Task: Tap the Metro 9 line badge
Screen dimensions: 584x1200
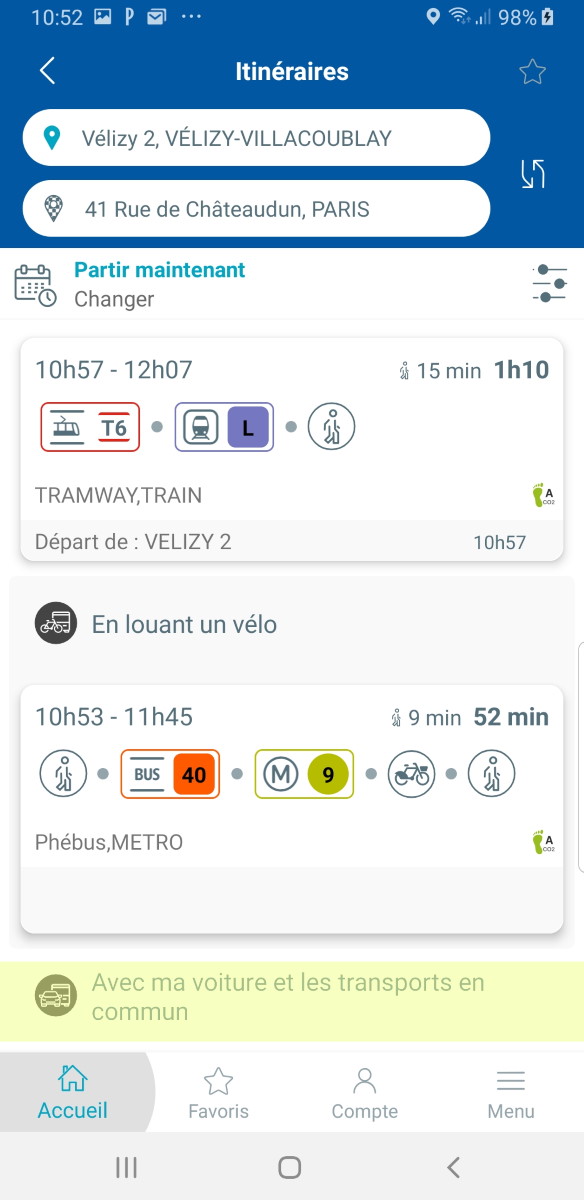Action: [x=304, y=774]
